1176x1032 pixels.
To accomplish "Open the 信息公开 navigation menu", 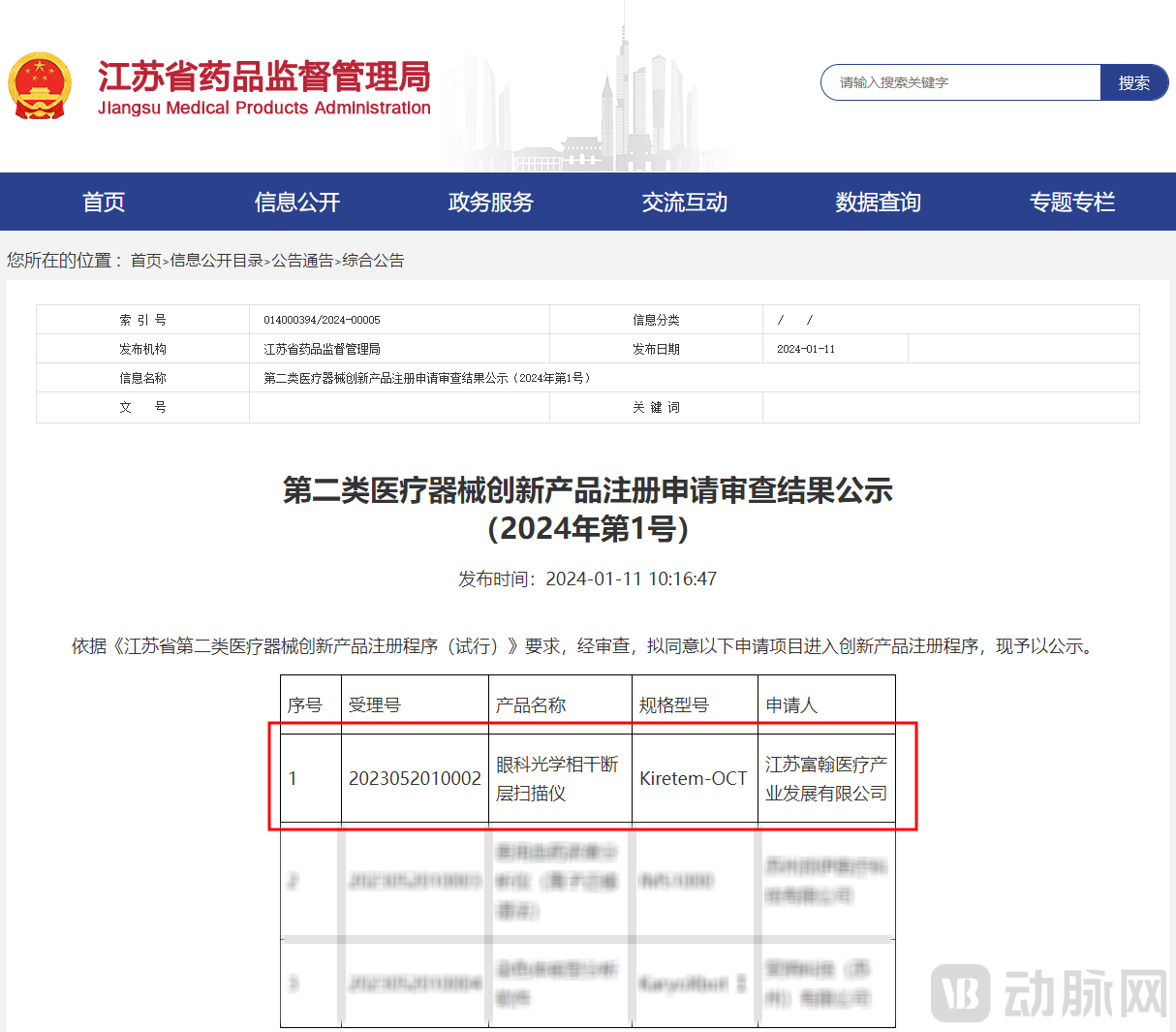I will pos(296,202).
